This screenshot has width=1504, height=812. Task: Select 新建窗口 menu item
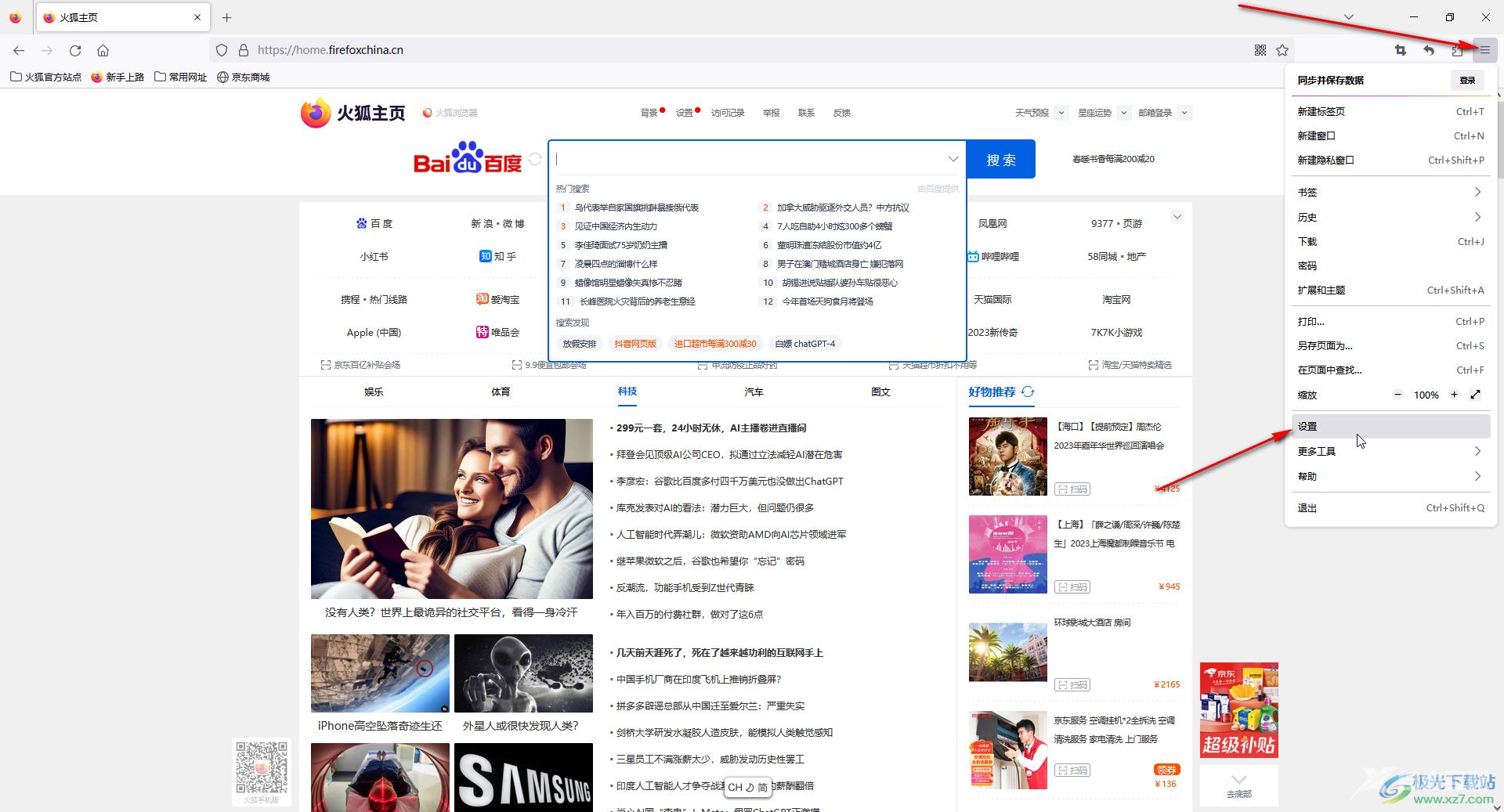1390,135
